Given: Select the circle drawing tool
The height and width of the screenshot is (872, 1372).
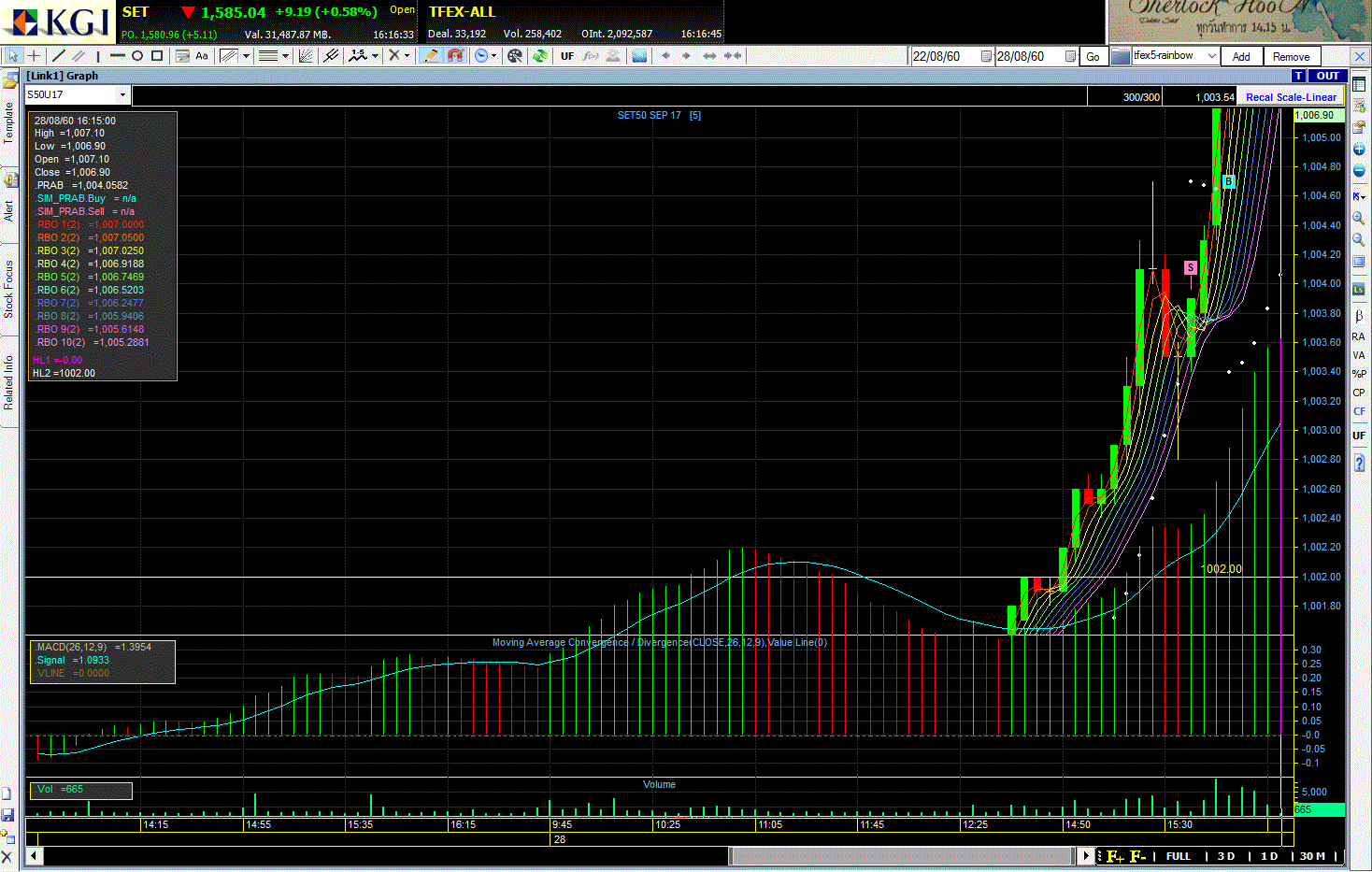Looking at the screenshot, I should [x=137, y=56].
